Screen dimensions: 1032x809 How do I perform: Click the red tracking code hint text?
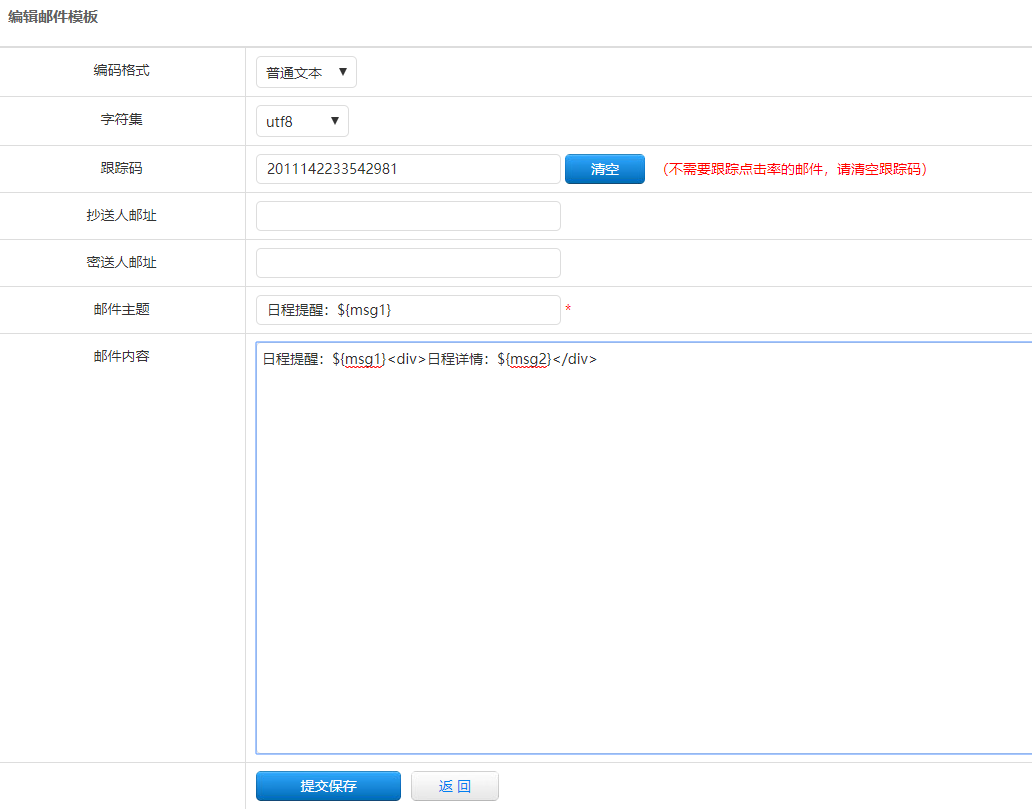pos(795,169)
